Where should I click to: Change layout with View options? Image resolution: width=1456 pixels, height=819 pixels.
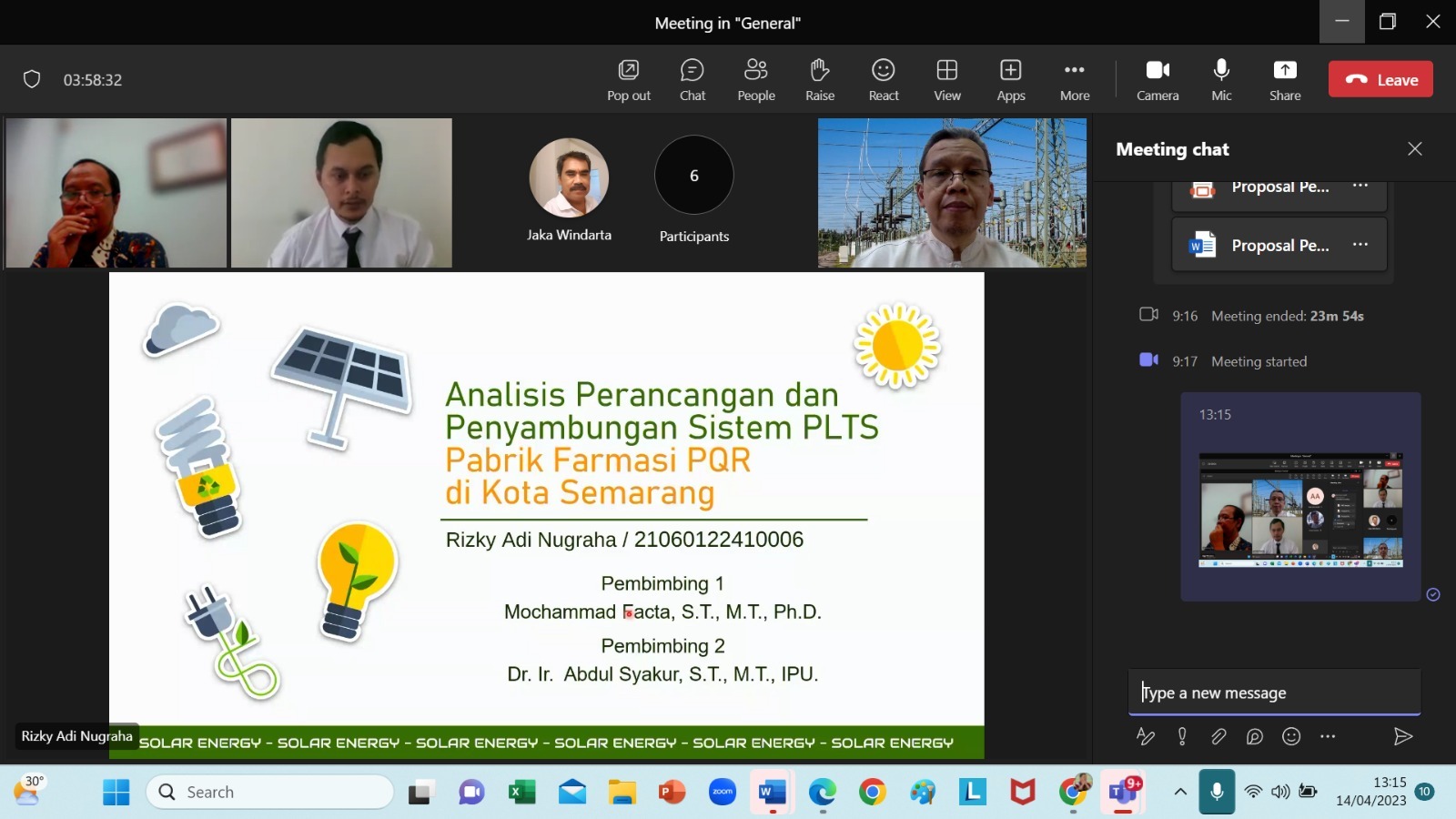(946, 79)
